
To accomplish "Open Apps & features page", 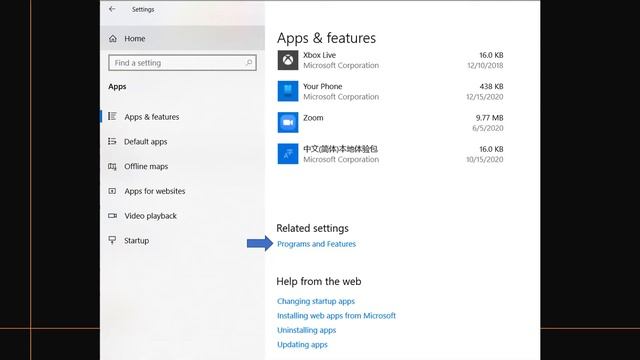I will tap(151, 117).
